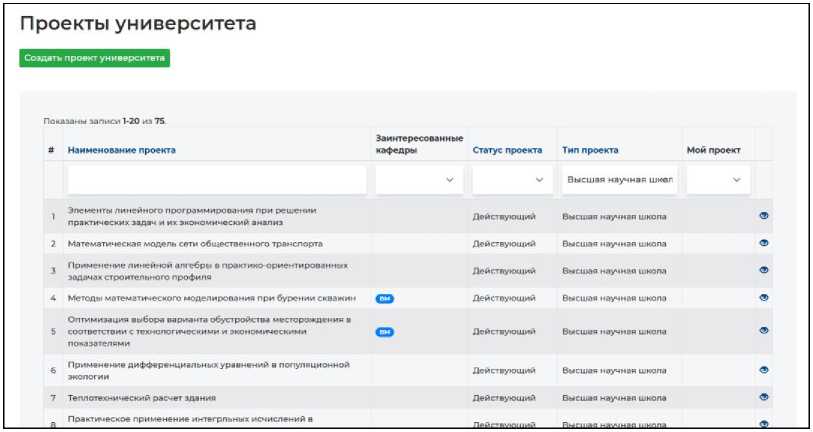The image size is (813, 432).
Task: Open the Заинтересованные кафедры filter dropdown
Action: 419,180
